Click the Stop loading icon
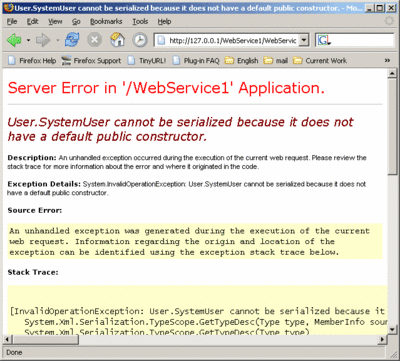 pyautogui.click(x=94, y=40)
